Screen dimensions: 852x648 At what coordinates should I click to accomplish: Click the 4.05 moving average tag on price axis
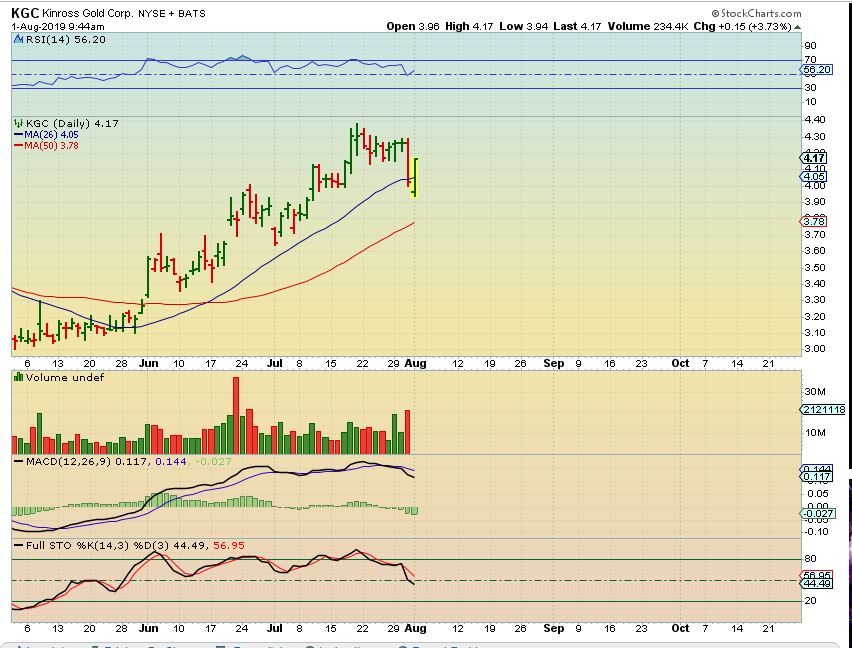(x=814, y=177)
